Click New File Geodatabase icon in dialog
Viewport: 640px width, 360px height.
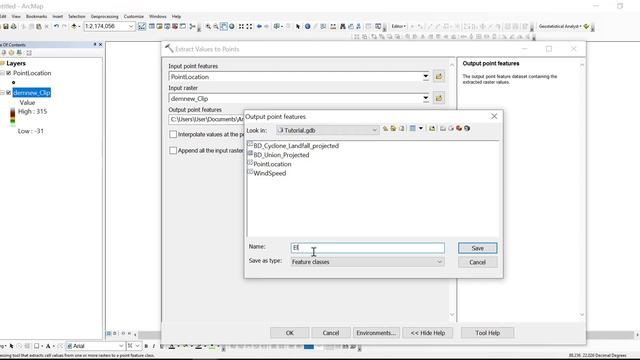[451, 129]
